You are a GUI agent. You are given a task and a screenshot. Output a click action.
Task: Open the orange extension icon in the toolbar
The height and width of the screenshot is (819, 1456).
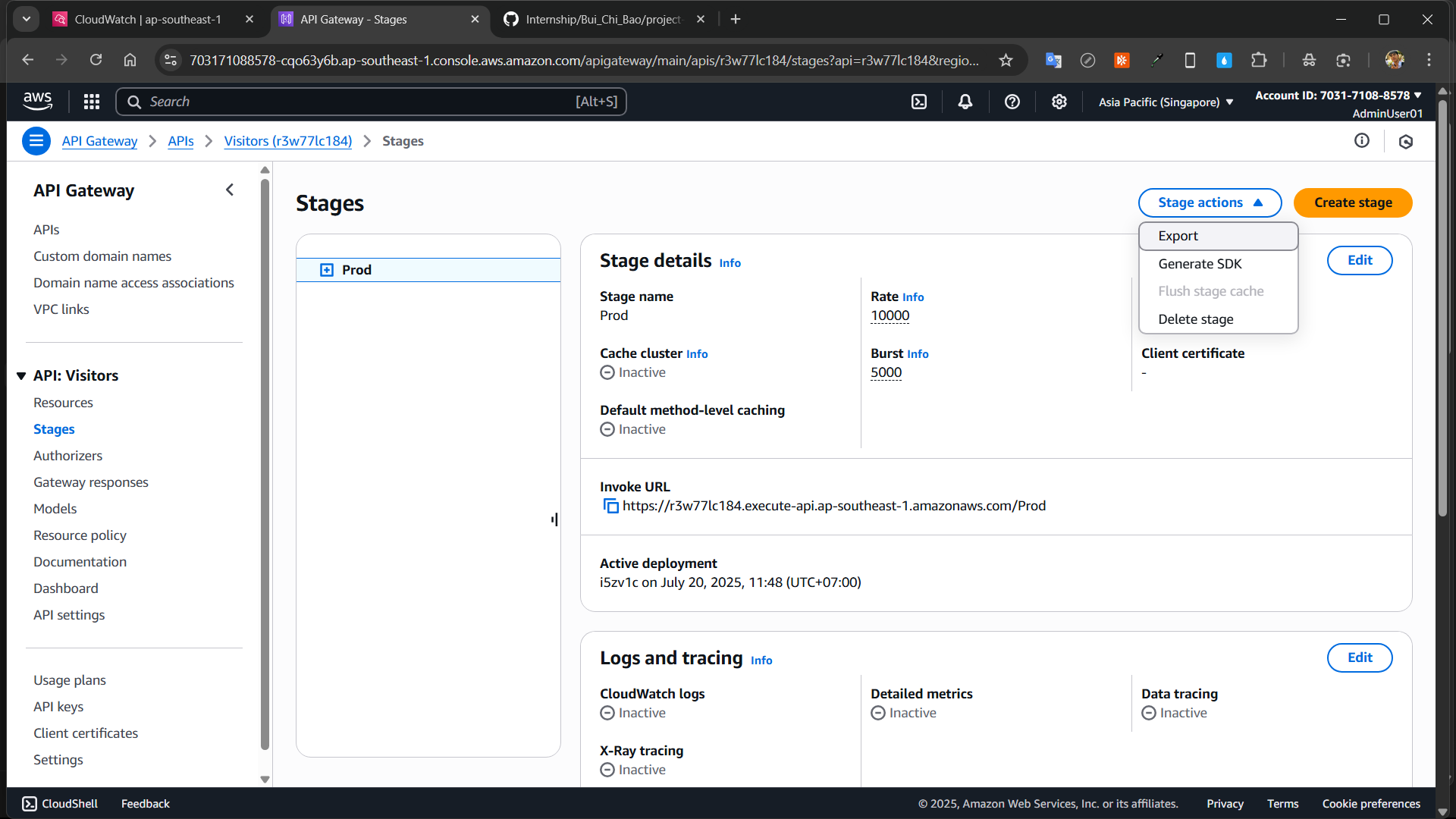[x=1122, y=60]
